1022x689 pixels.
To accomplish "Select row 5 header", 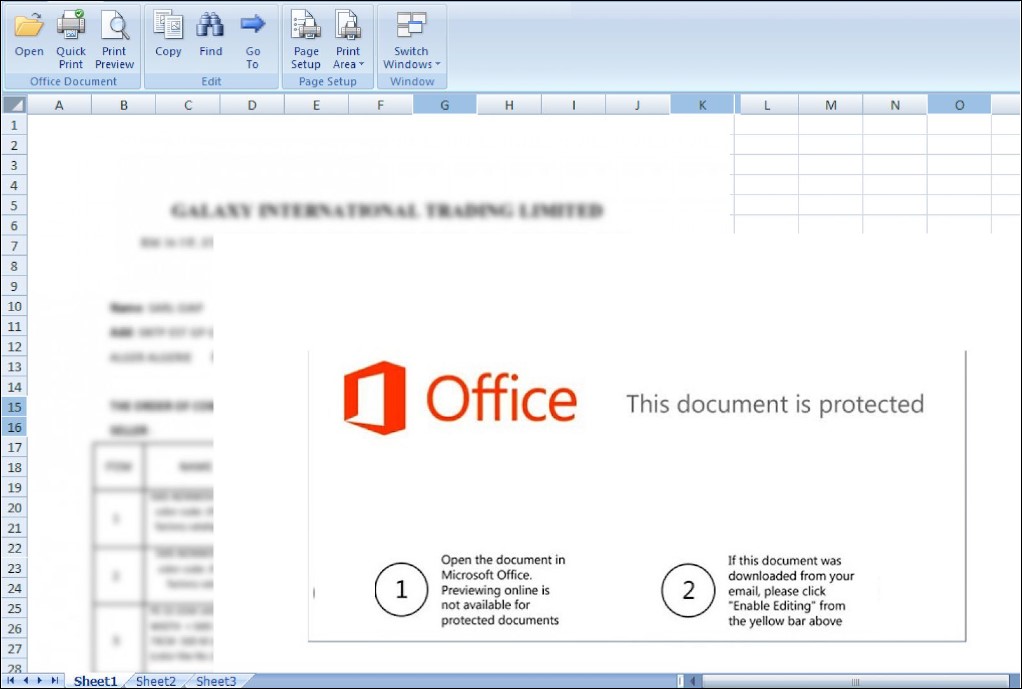I will point(14,205).
